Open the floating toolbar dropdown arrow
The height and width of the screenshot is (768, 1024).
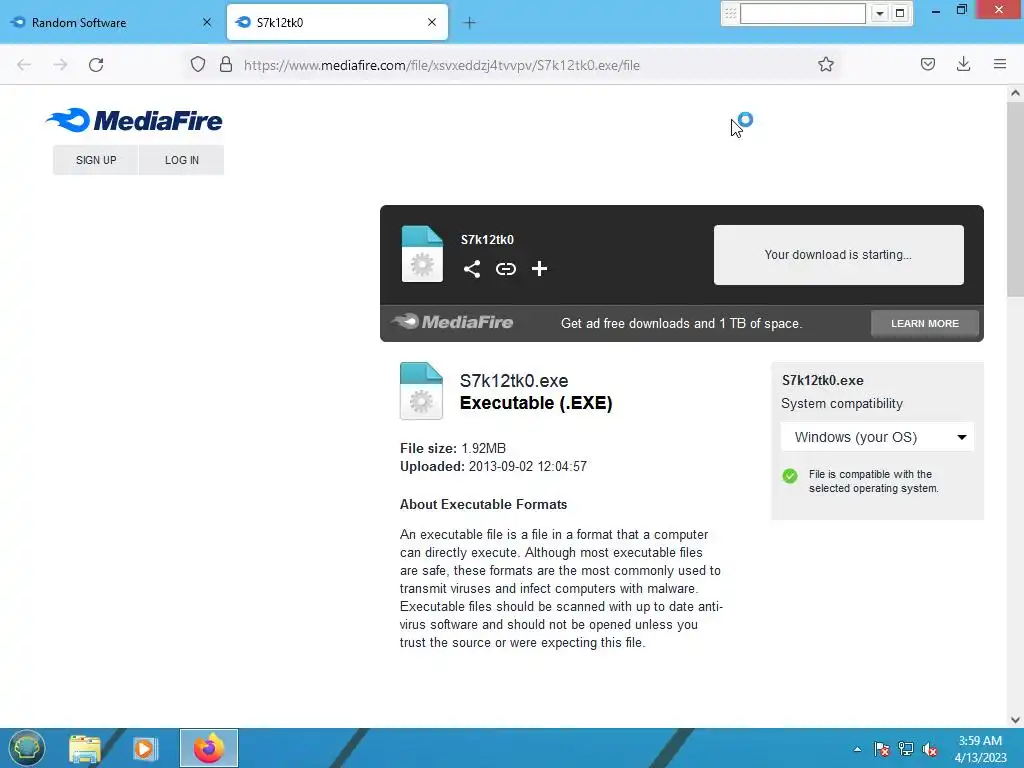[x=880, y=13]
